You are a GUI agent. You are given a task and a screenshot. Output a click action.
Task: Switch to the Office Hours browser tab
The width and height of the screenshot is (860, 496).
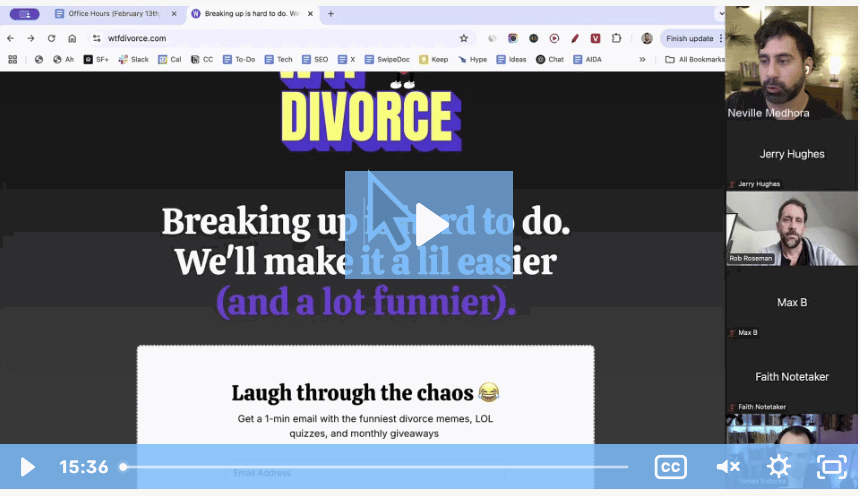[115, 14]
